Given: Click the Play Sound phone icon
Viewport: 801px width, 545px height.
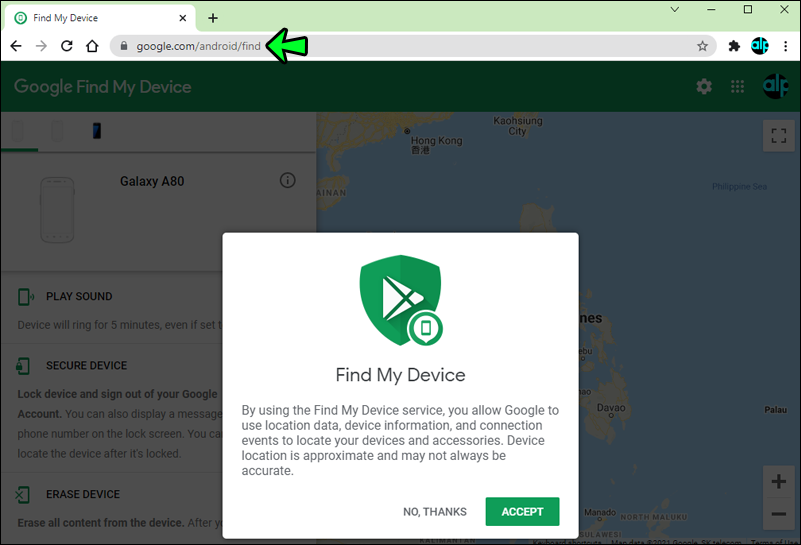Looking at the screenshot, I should pyautogui.click(x=26, y=296).
